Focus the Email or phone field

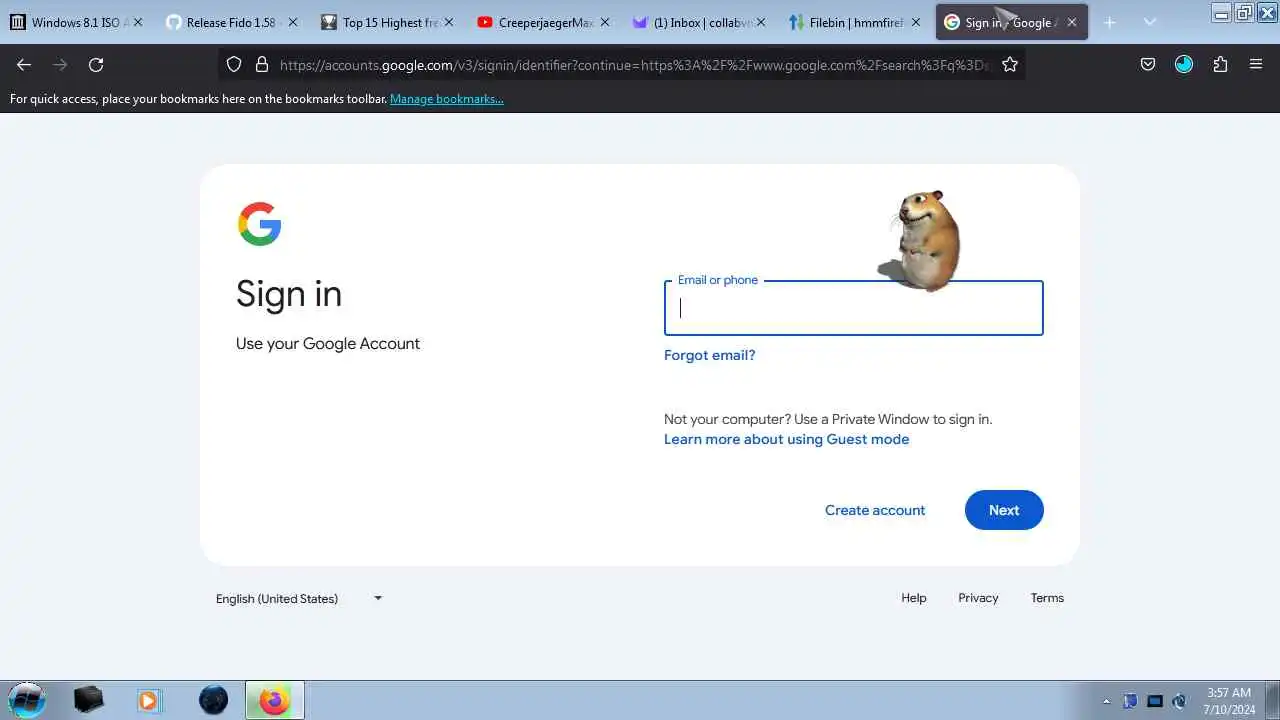[x=853, y=308]
